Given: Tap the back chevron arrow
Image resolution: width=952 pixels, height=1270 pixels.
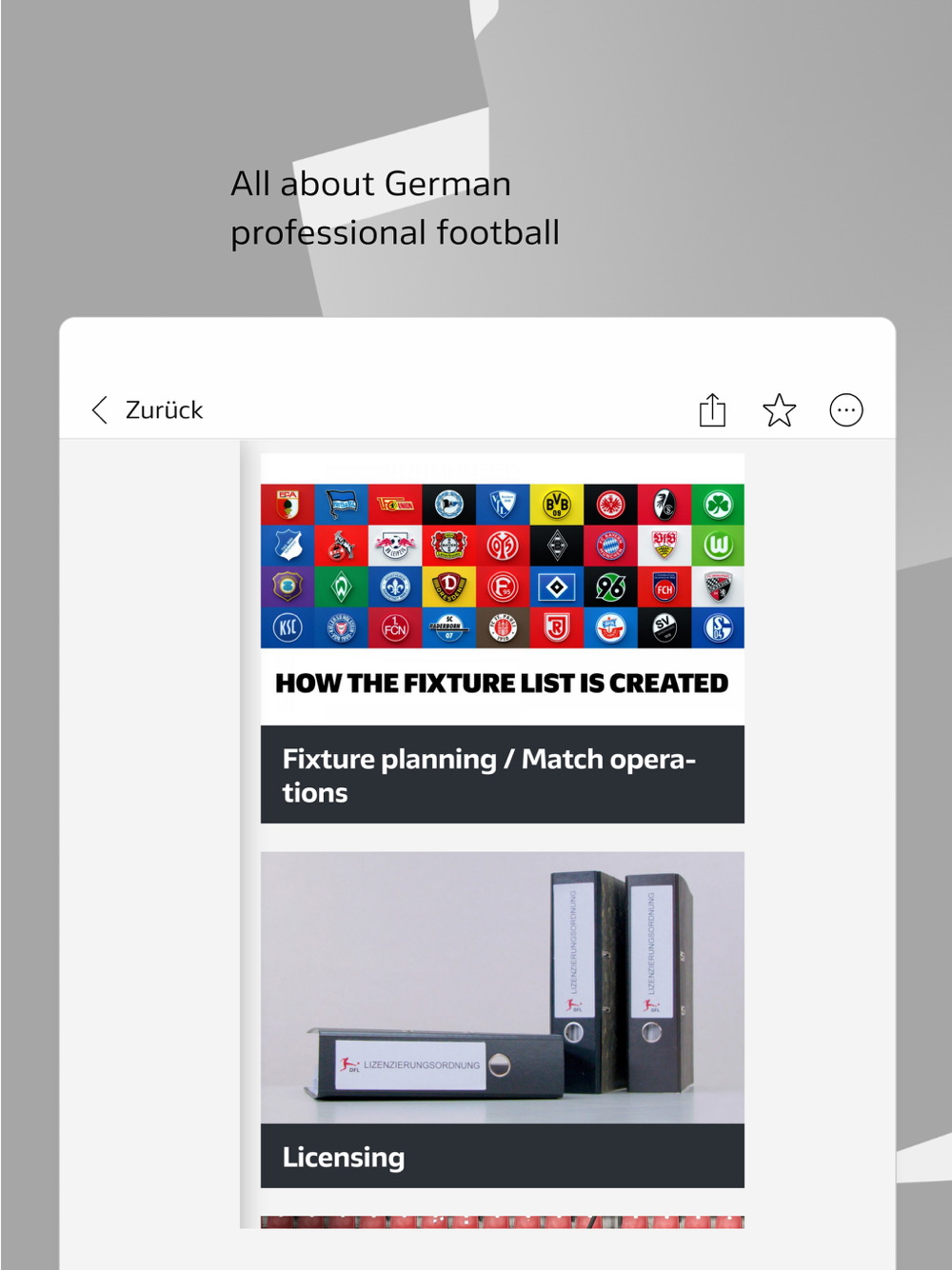Looking at the screenshot, I should [99, 410].
